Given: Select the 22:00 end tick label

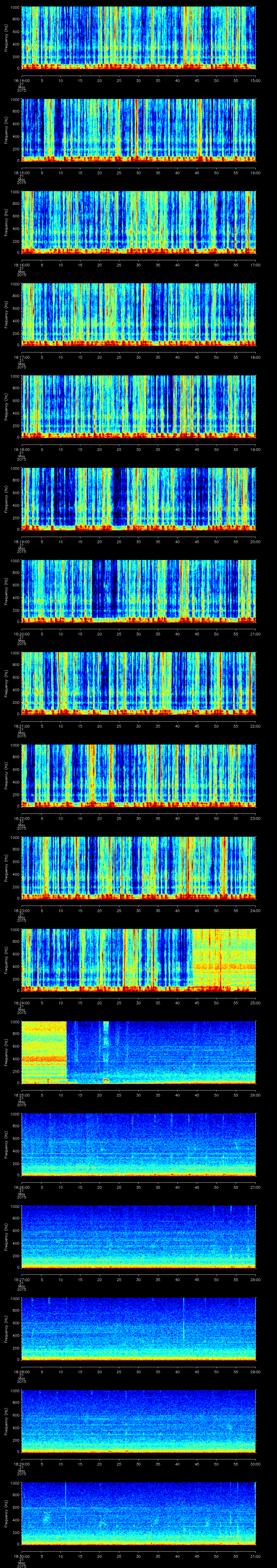Looking at the screenshot, I should tap(256, 726).
